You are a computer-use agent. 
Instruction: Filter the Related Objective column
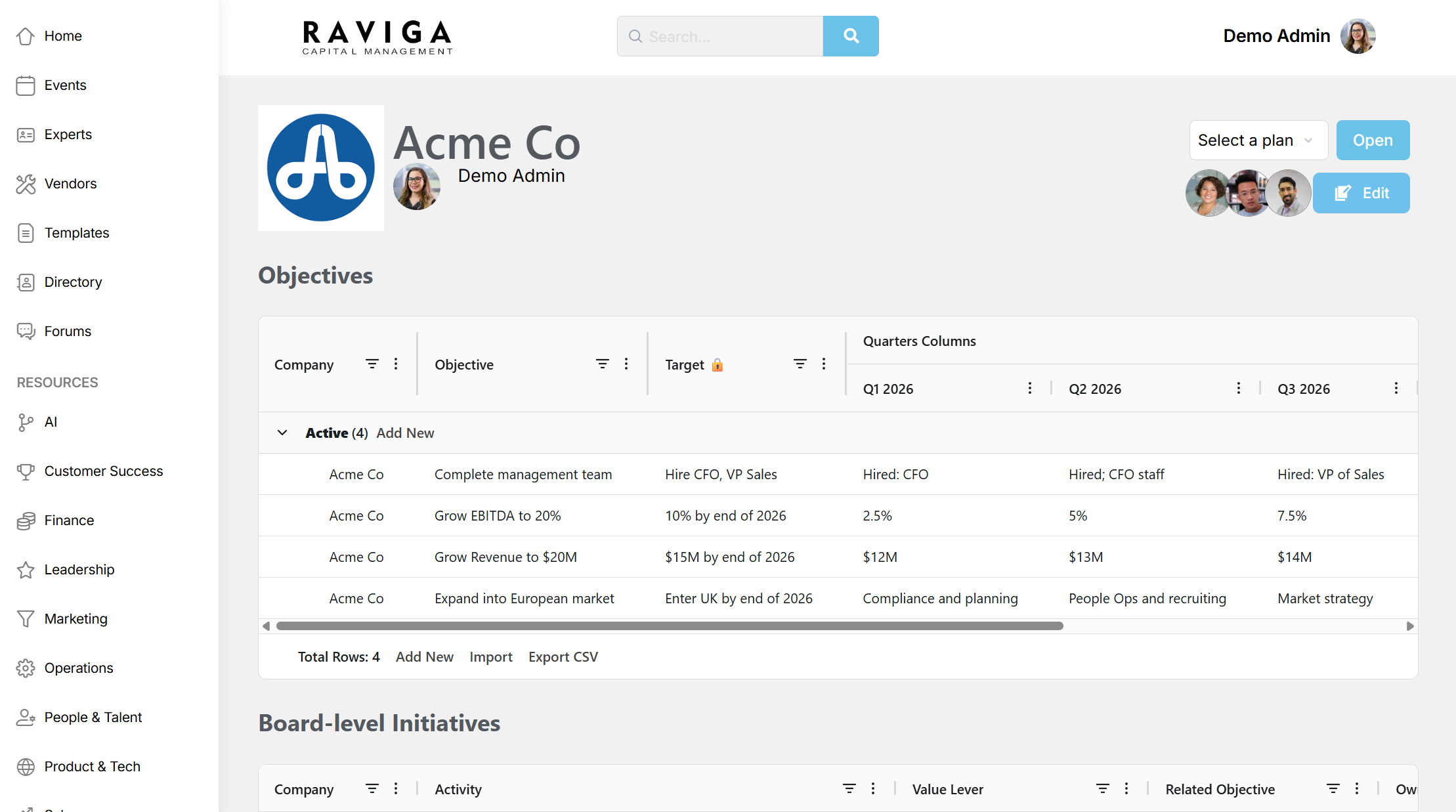tap(1333, 788)
